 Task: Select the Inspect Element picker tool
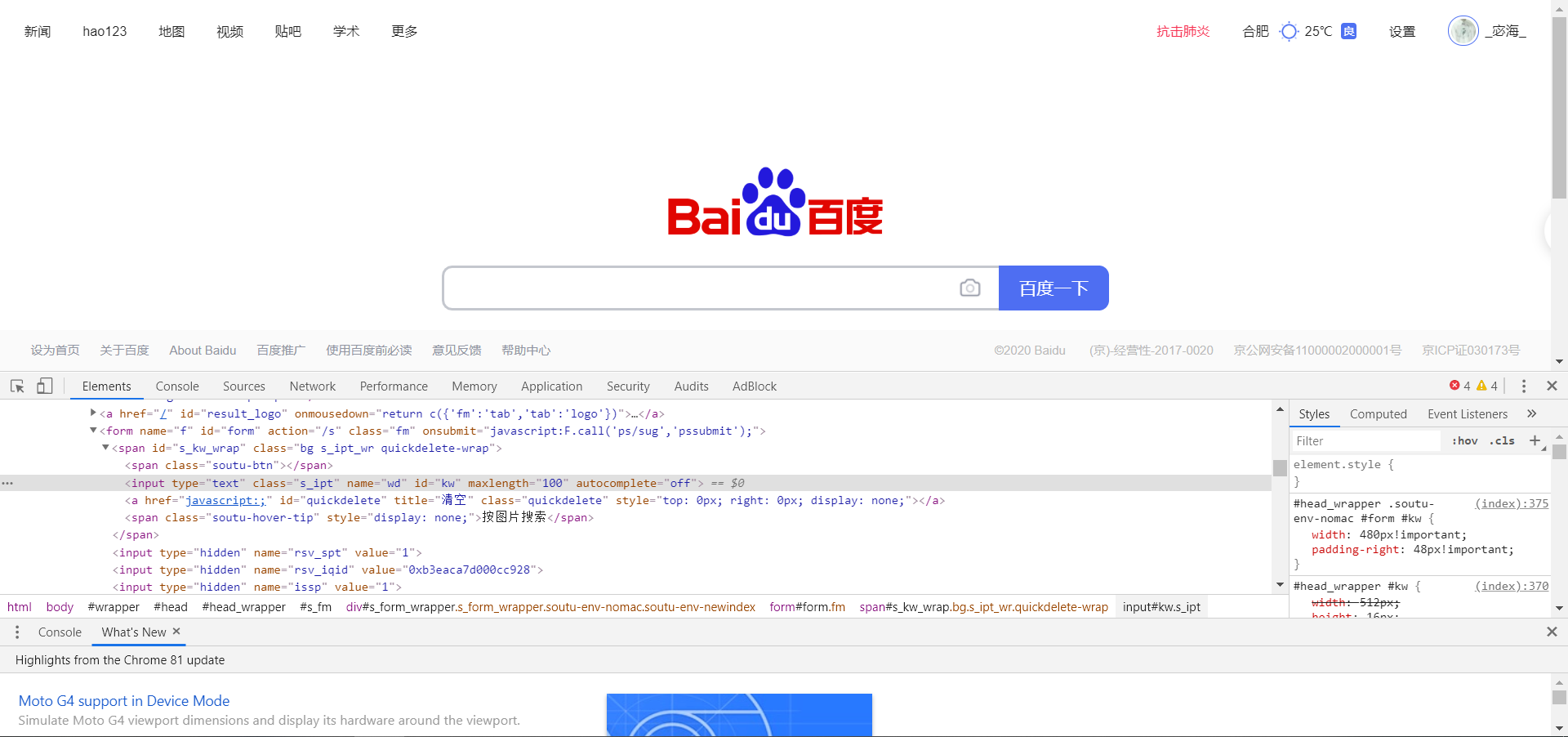click(16, 386)
